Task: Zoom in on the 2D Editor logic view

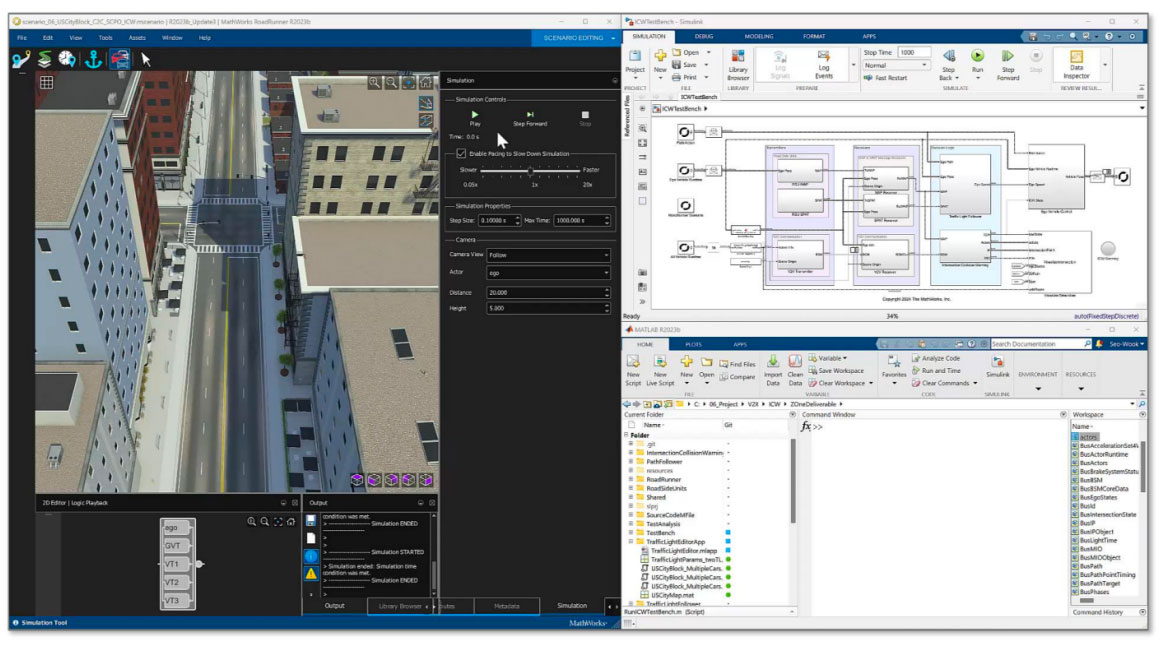Action: pos(252,522)
